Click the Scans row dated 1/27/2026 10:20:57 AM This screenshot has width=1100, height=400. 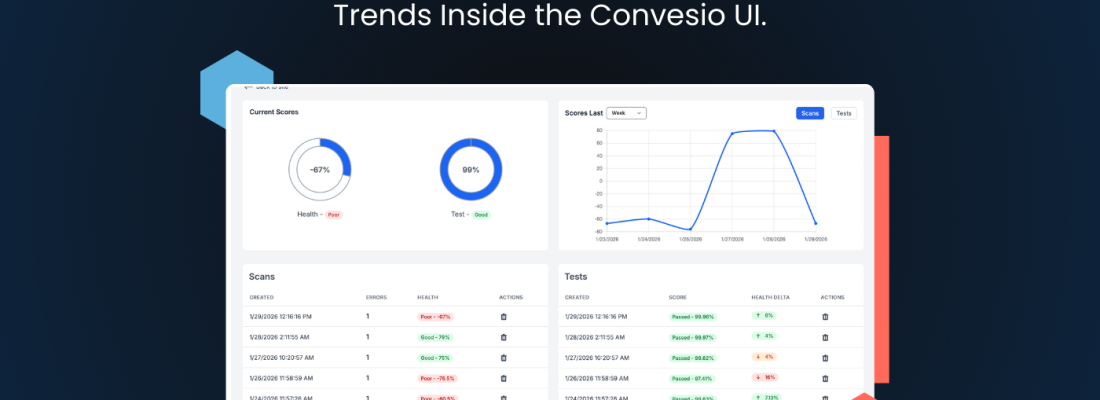[395, 358]
